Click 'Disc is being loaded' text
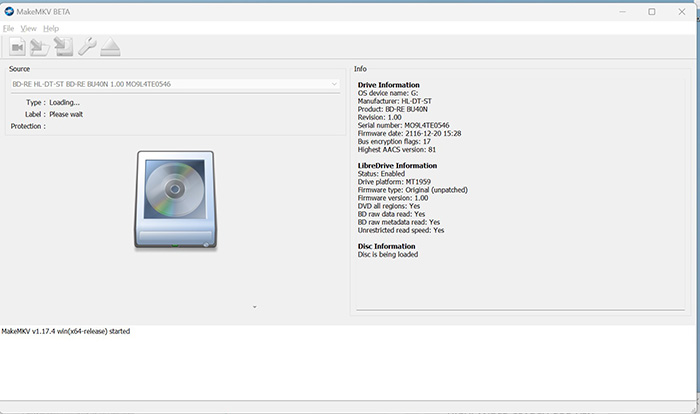 click(x=388, y=254)
